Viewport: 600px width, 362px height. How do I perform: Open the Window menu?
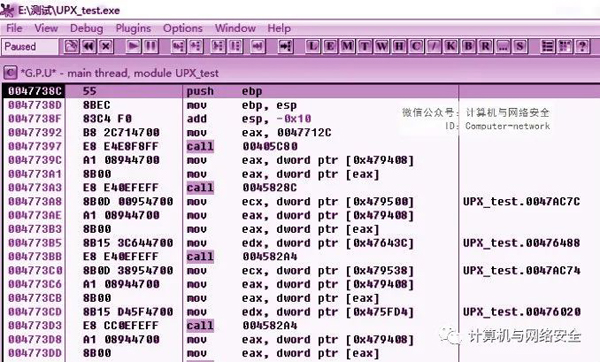coord(235,28)
